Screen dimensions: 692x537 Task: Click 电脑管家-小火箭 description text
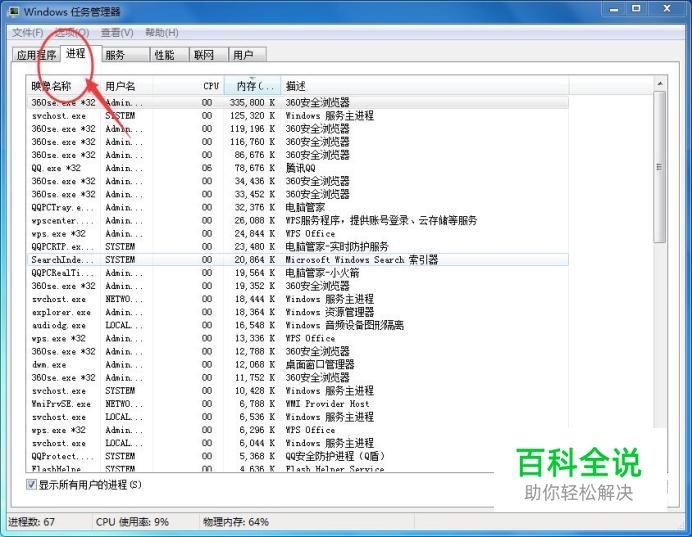[323, 273]
